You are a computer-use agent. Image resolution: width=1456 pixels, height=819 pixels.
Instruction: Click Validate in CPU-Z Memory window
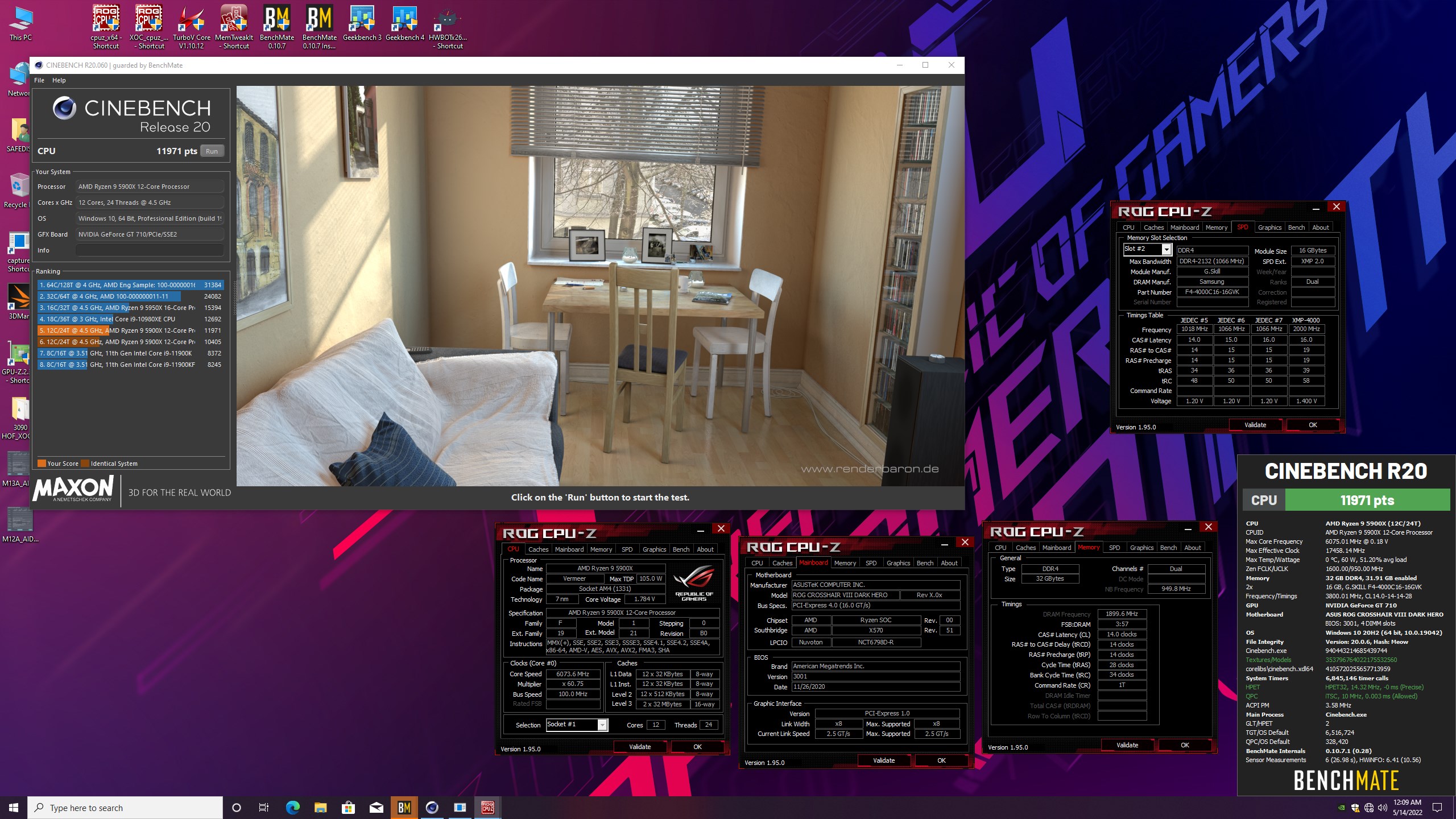tap(1127, 745)
